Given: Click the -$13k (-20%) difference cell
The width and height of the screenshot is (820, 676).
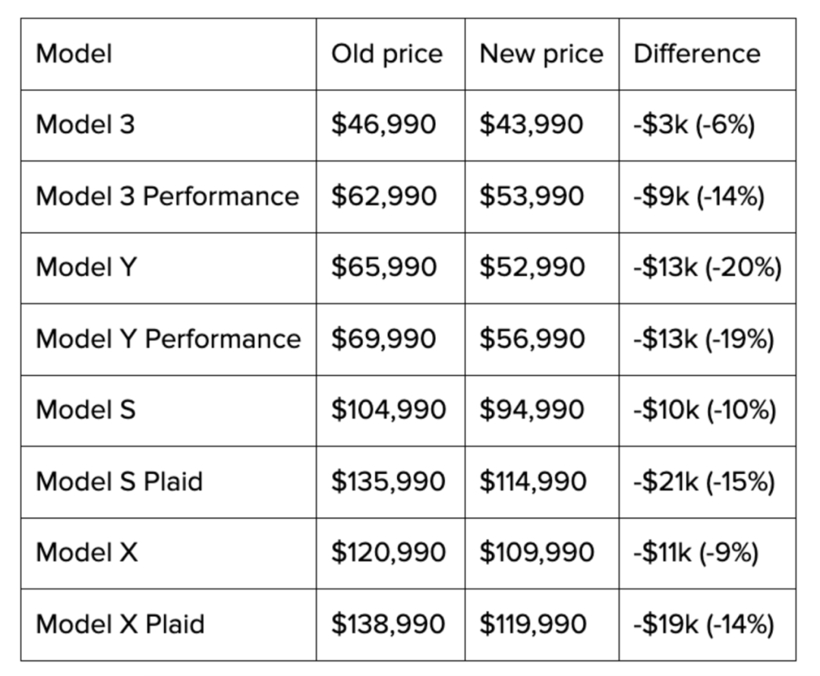Looking at the screenshot, I should [707, 267].
